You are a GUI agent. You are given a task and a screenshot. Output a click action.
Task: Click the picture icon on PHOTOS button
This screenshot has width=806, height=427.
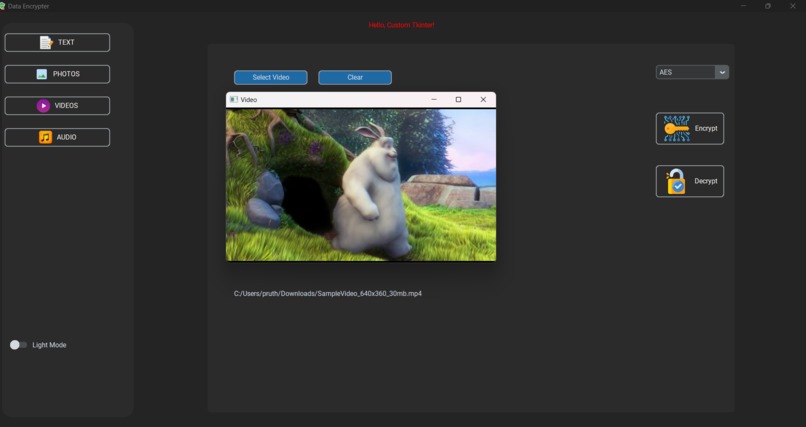click(42, 74)
